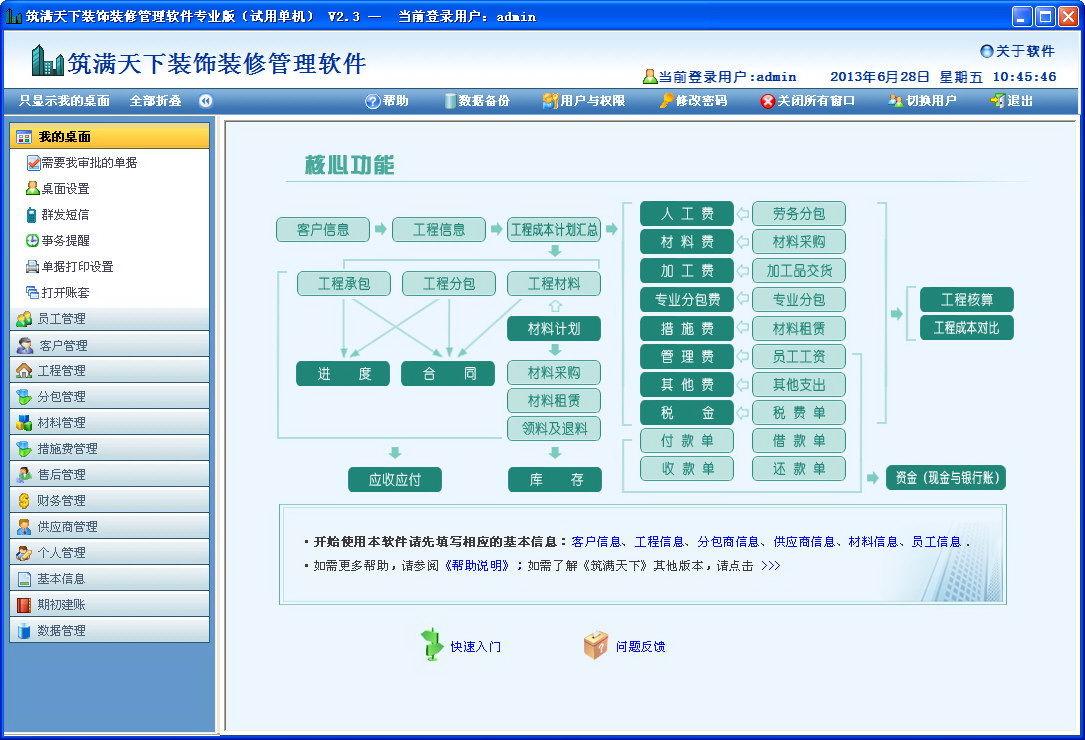
Task: Open 问题反馈 feedback box icon
Action: pos(596,645)
